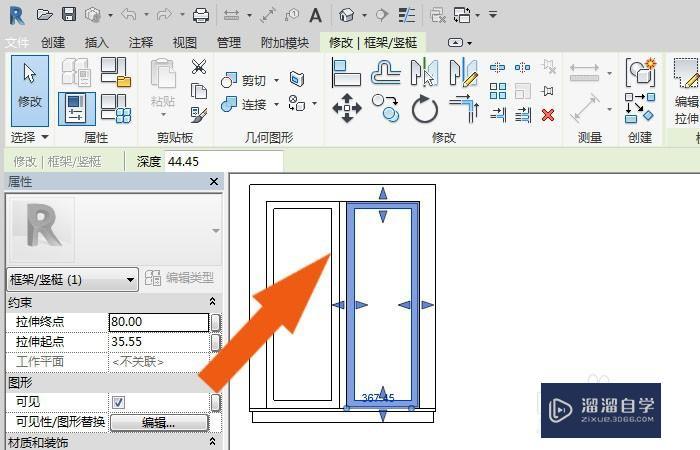700x450 pixels.
Task: Toggle the 可见 visible checkbox
Action: [118, 402]
